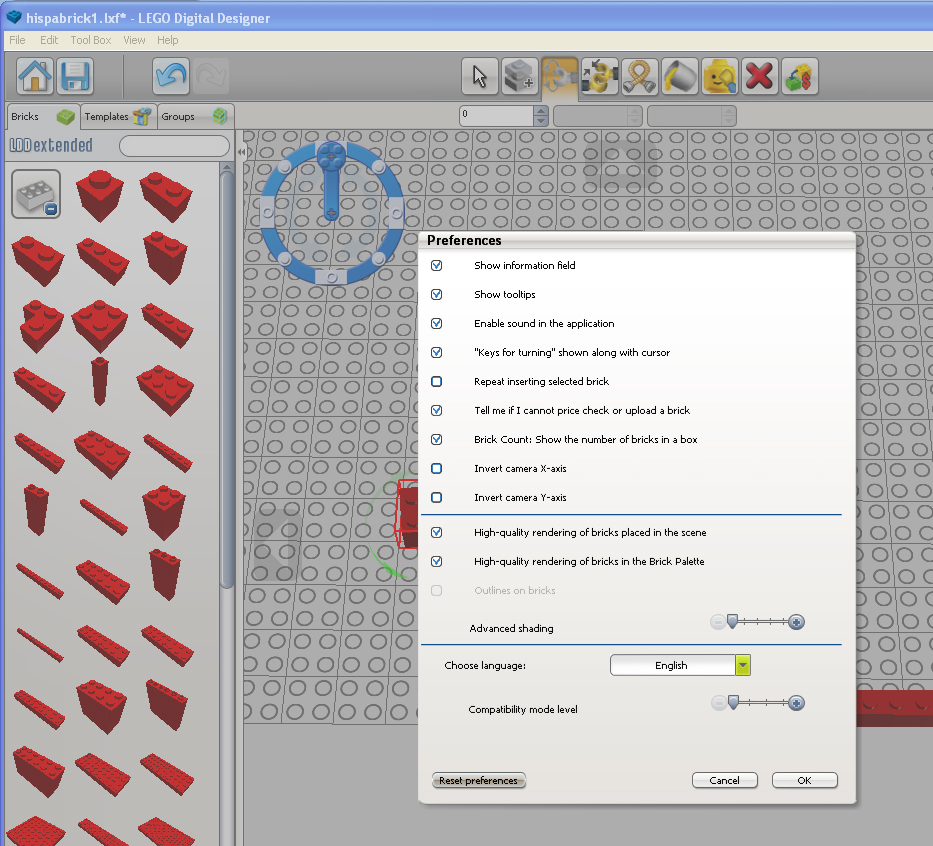
Task: Open the Choose language dropdown arrow
Action: click(743, 665)
